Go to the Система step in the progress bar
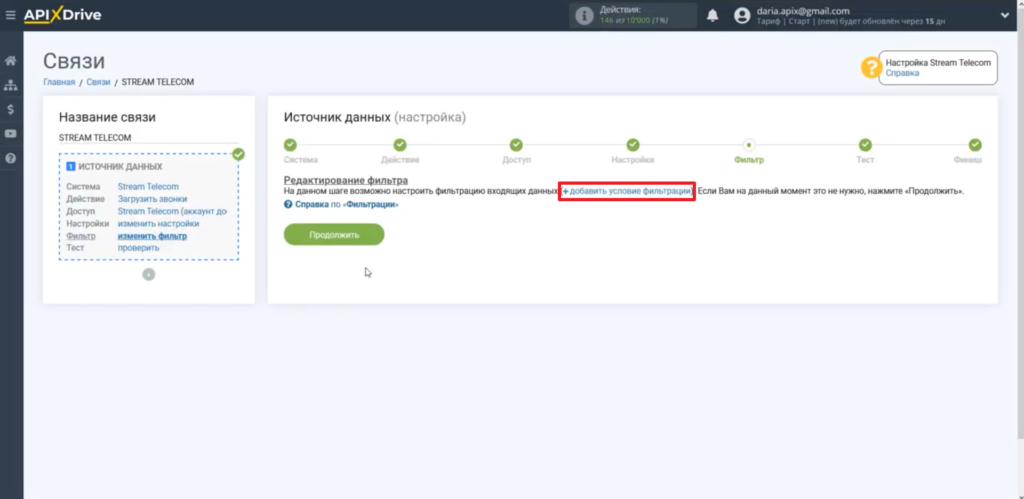This screenshot has height=499, width=1024. click(290, 146)
